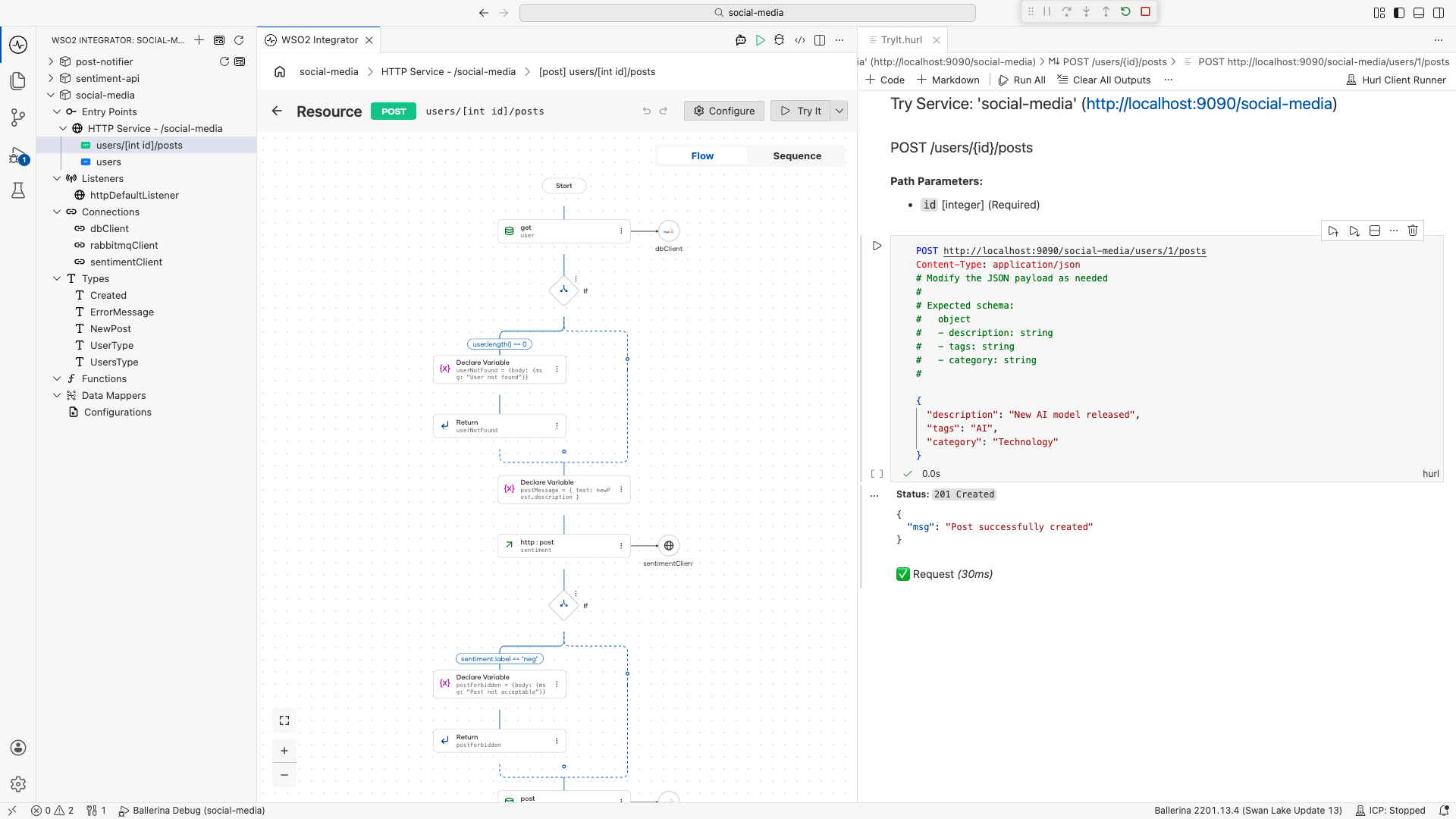This screenshot has height=819, width=1456.
Task: Select the WSO2 Integrator editor tab
Action: point(319,40)
